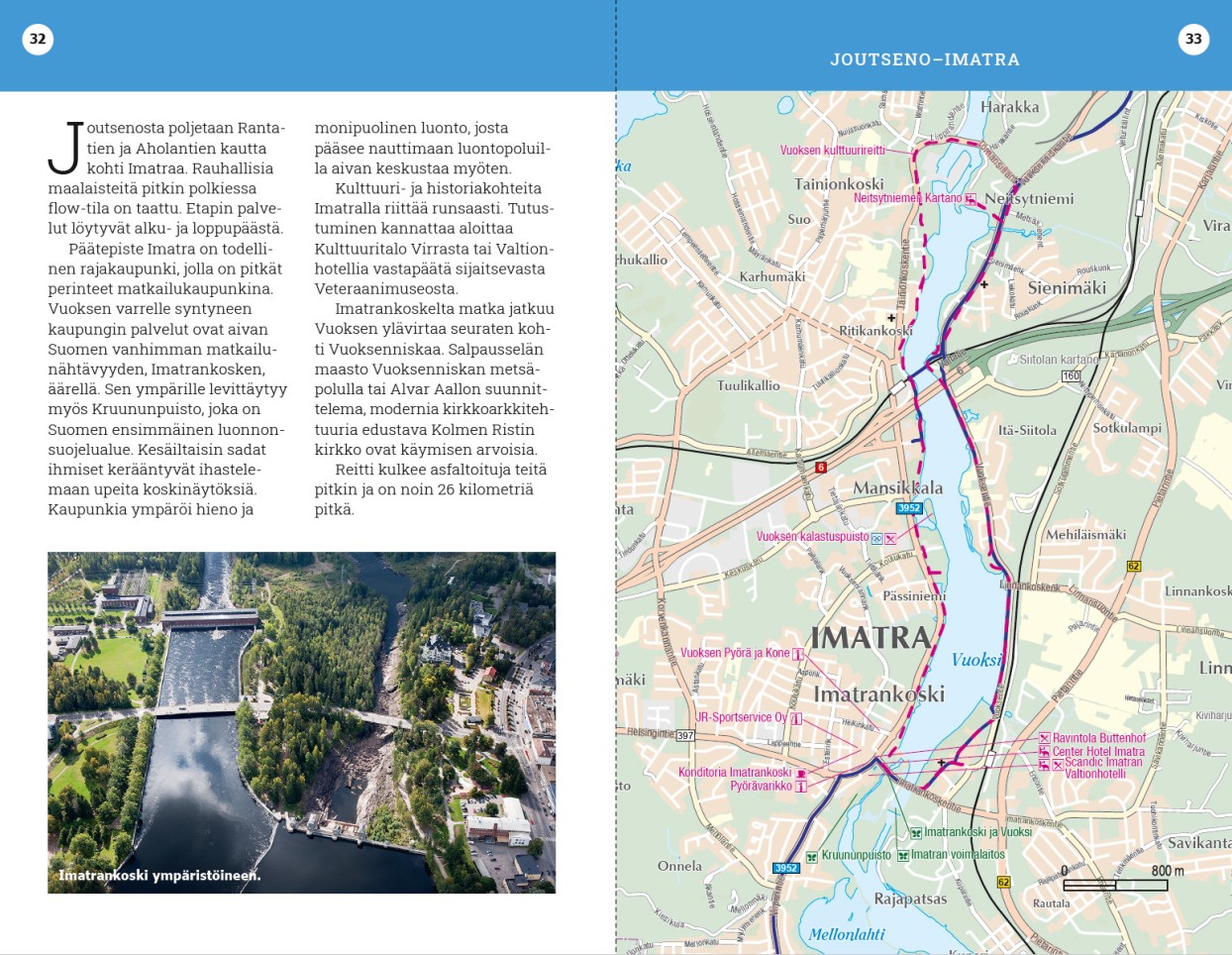Image resolution: width=1232 pixels, height=955 pixels.
Task: Click the green sight icon beside Kruununpuisto
Action: click(811, 857)
